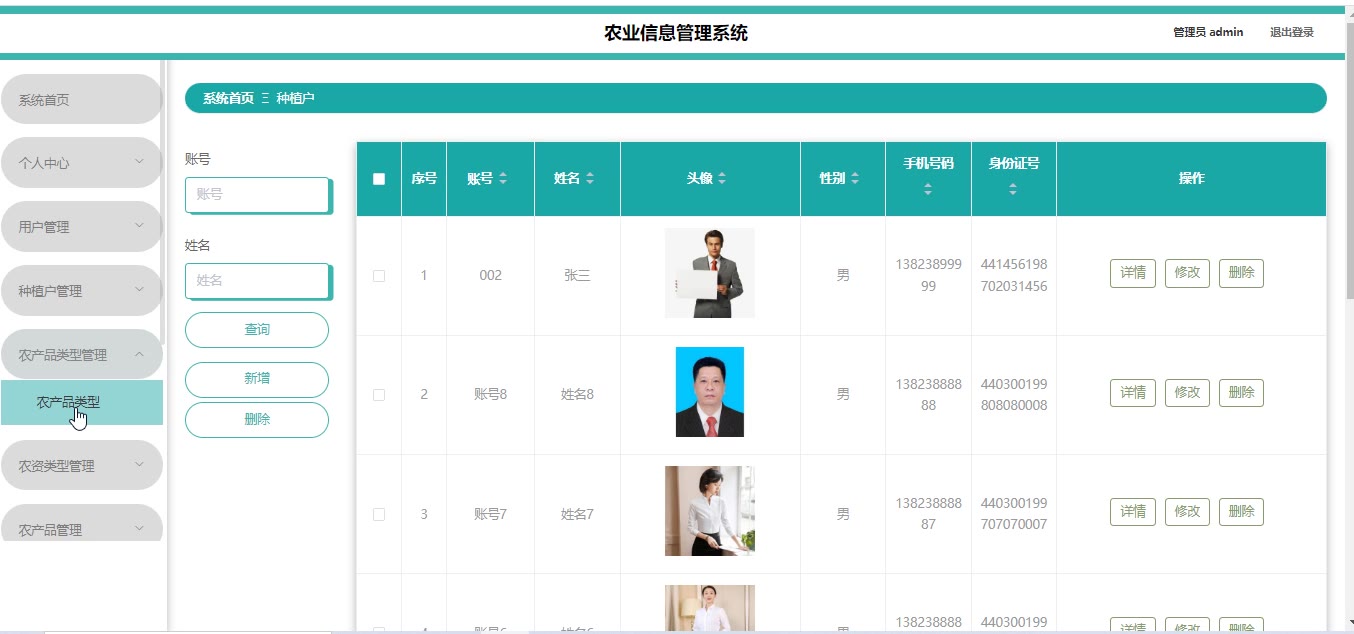Sort table by 身份证号 column arrows
The height and width of the screenshot is (634, 1354).
coord(1013,189)
